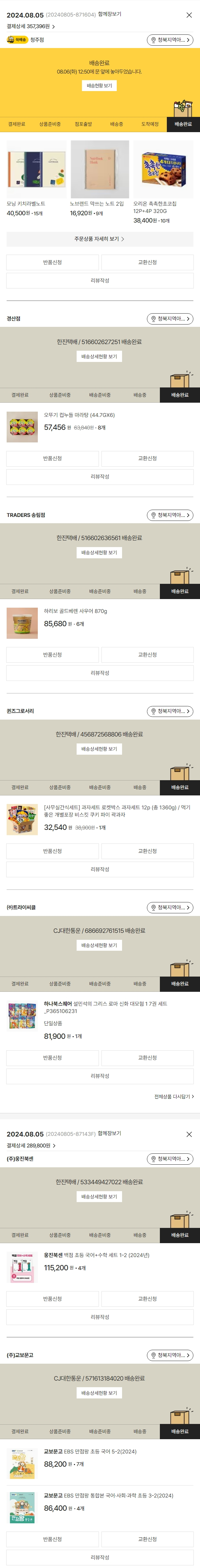Click 배송현황 보기 in the yellow banner

tap(100, 86)
